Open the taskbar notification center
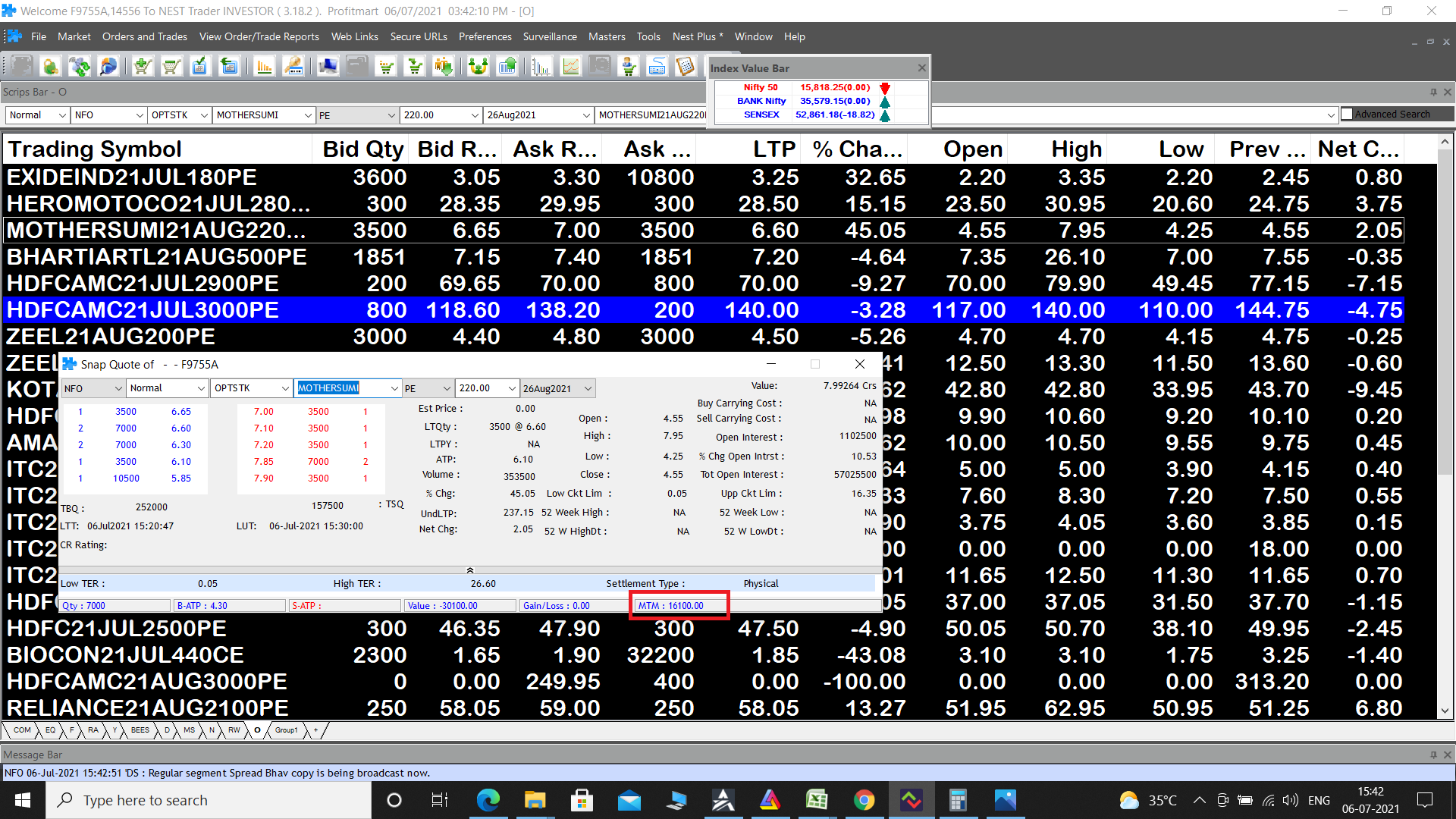This screenshot has height=819, width=1456. coord(1425,800)
